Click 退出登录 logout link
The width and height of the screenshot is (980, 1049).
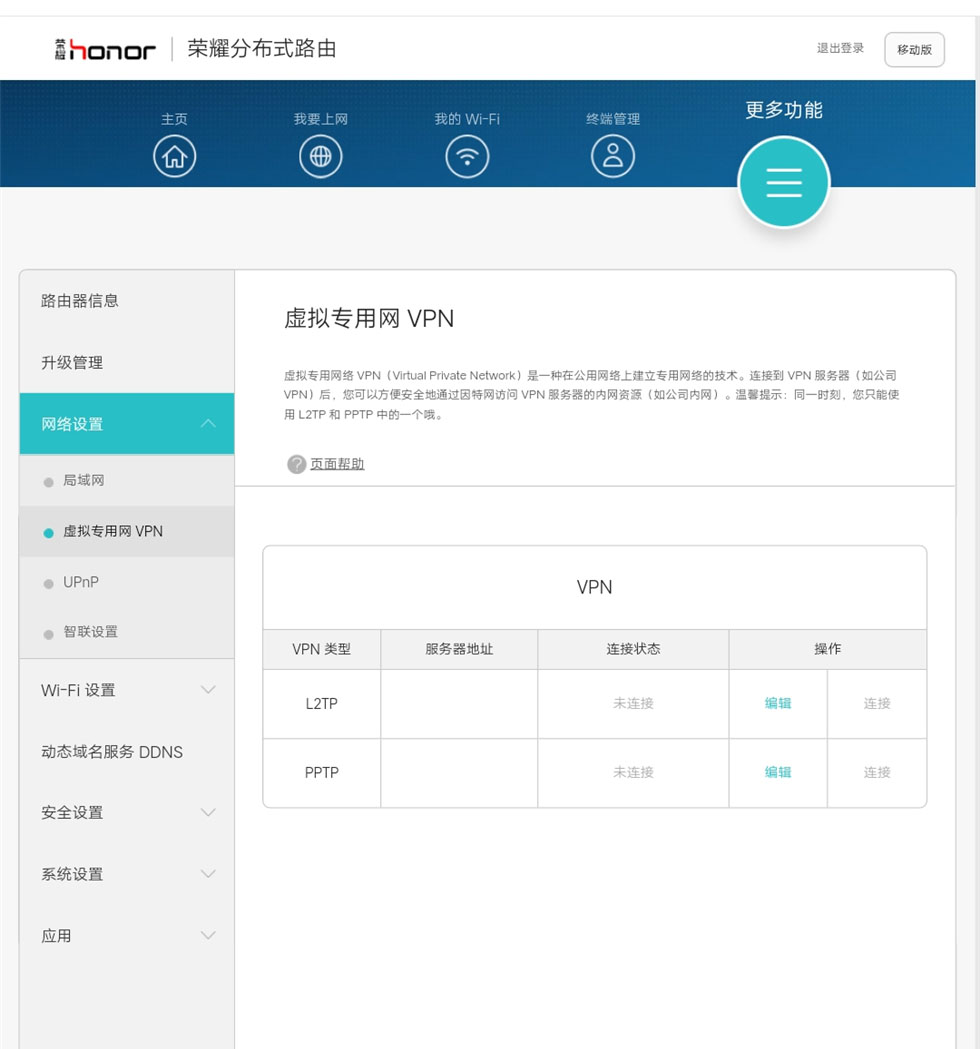pyautogui.click(x=840, y=48)
